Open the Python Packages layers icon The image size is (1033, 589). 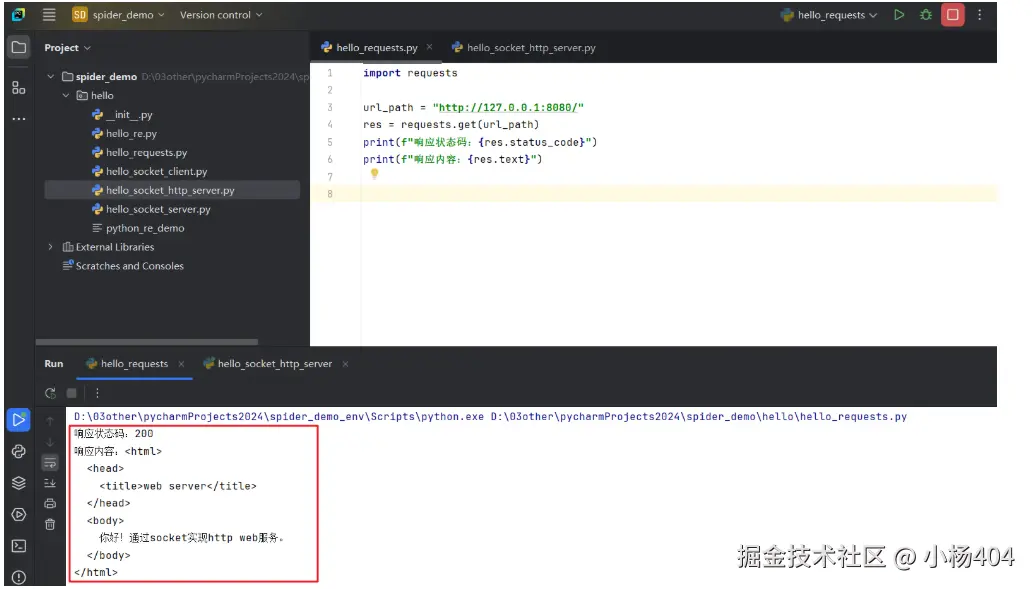tap(18, 483)
